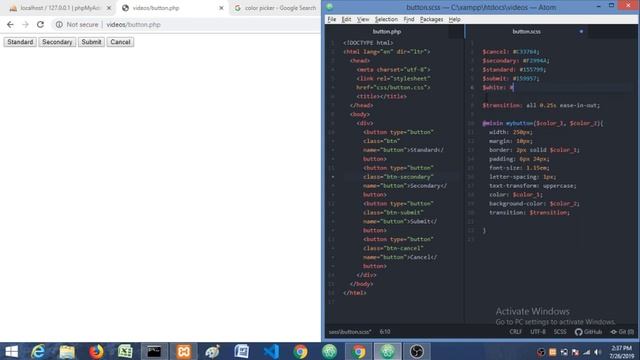The image size is (640, 360).
Task: Click the Submit button on the web page
Action: (91, 42)
